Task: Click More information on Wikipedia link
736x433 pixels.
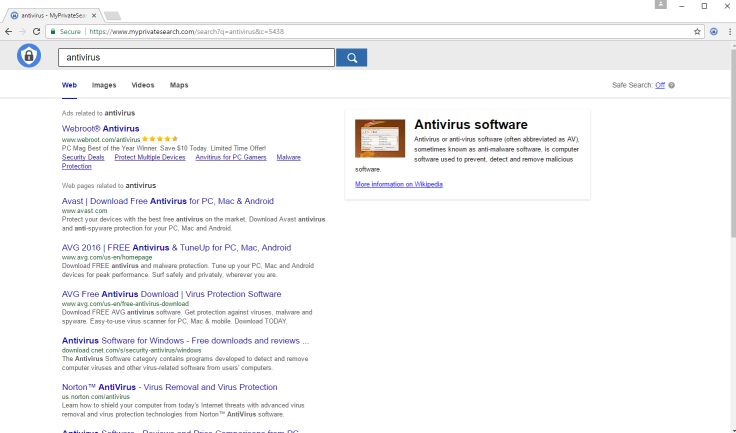Action: coord(399,184)
